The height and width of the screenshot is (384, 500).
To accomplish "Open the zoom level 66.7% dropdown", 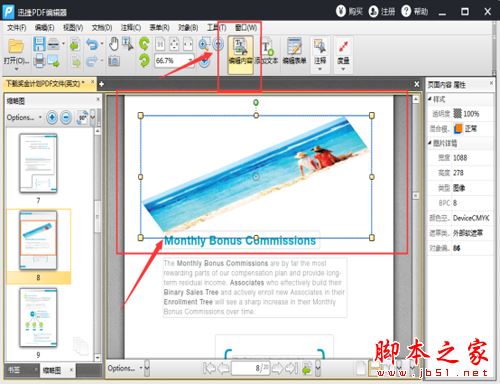I will [x=190, y=61].
